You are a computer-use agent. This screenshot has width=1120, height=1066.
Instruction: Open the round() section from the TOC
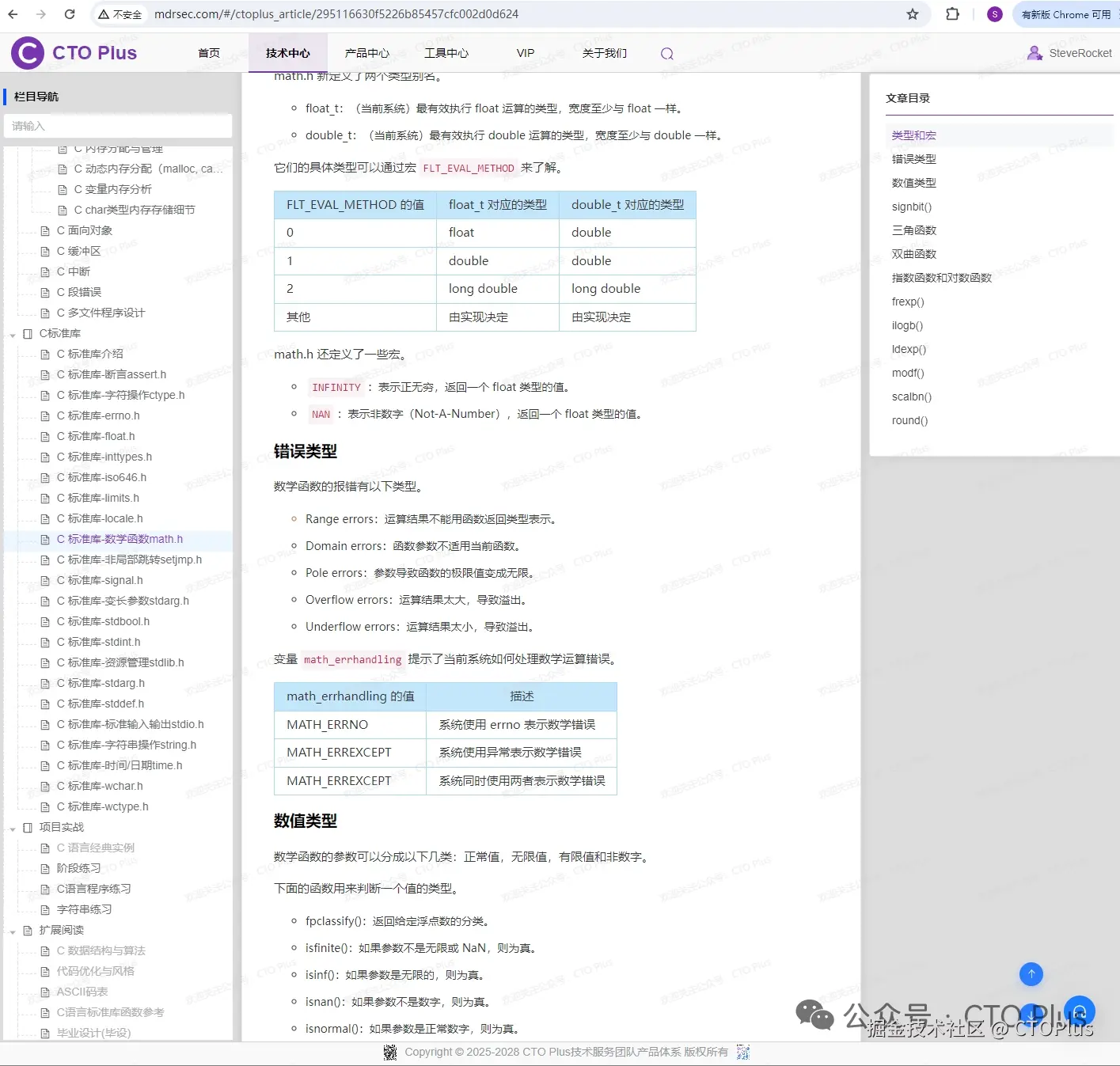(909, 420)
